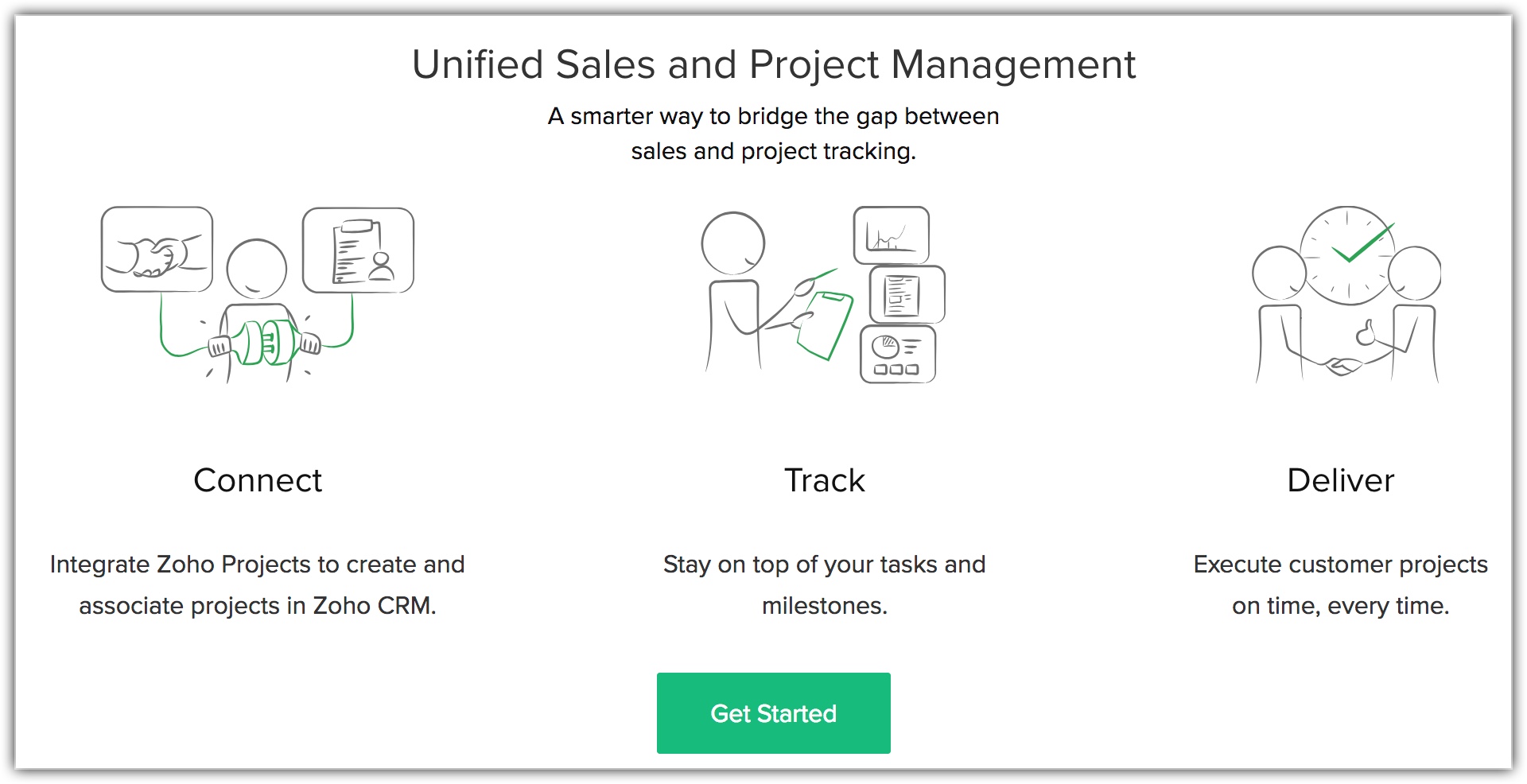The width and height of the screenshot is (1527, 784).
Task: Click the Get Started button
Action: [x=773, y=713]
